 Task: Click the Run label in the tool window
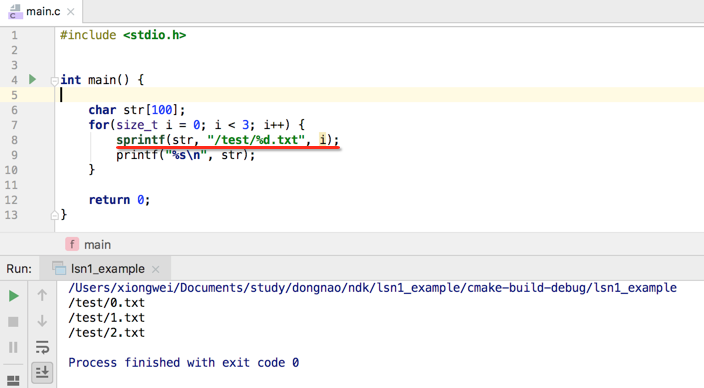point(19,269)
